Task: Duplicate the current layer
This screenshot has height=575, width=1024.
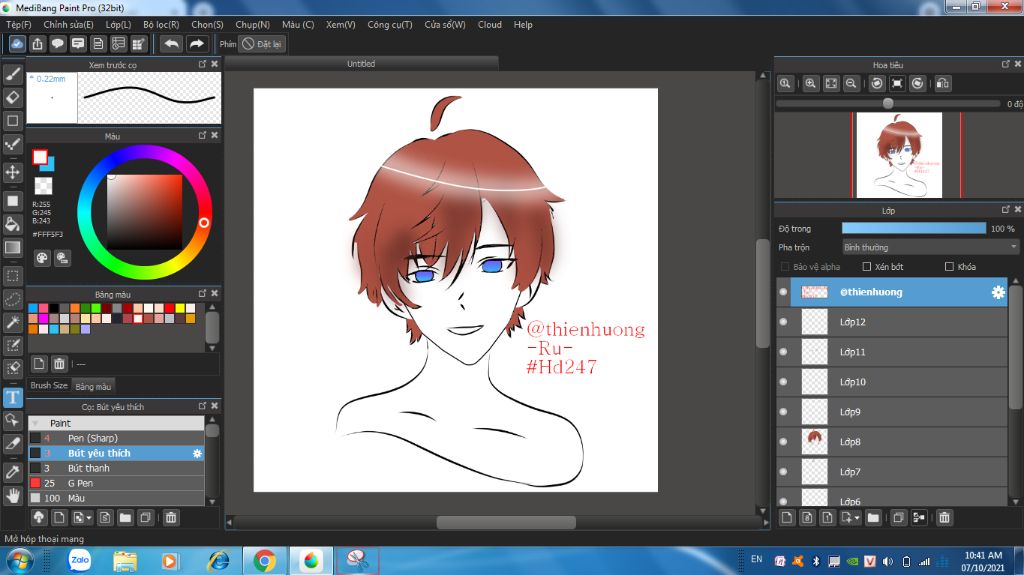Action: (899, 518)
